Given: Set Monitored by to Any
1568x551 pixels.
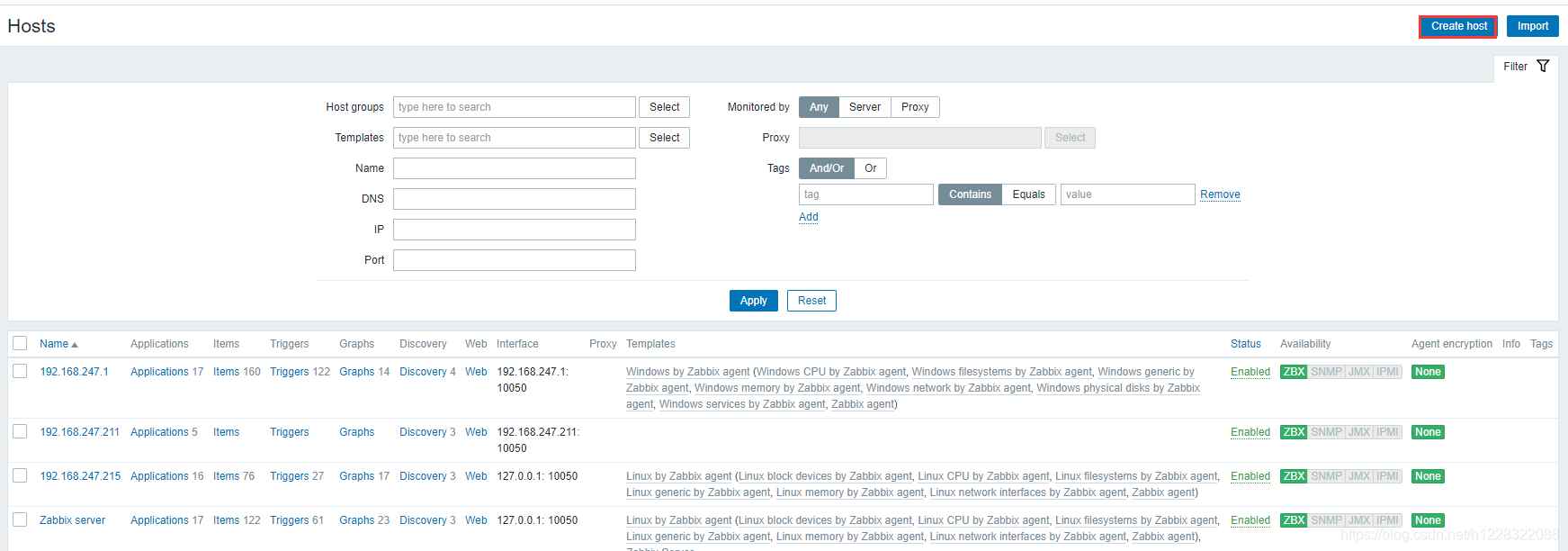Looking at the screenshot, I should click(x=819, y=107).
